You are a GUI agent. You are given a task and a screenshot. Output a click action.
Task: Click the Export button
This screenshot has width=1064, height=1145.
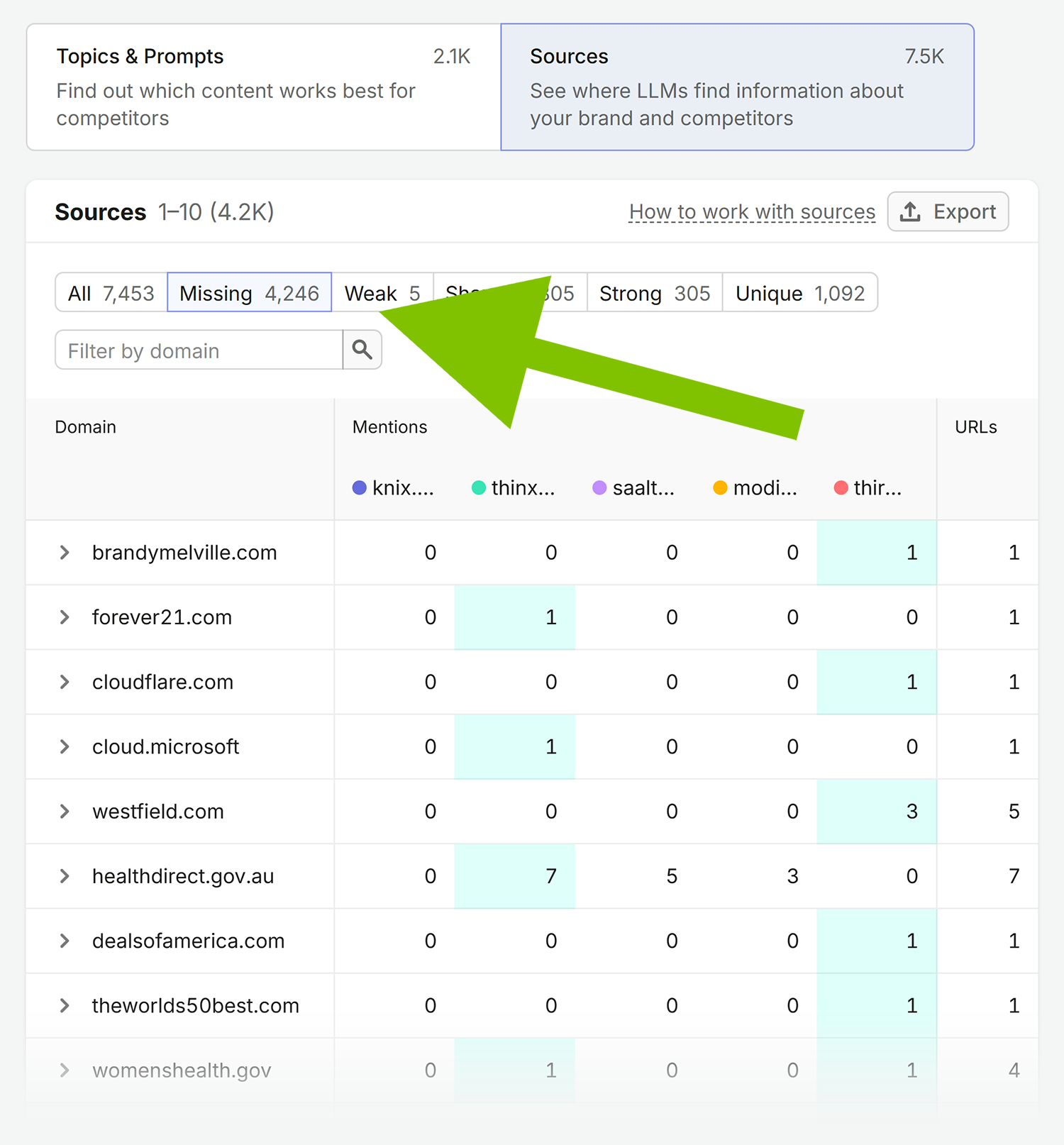click(x=948, y=211)
